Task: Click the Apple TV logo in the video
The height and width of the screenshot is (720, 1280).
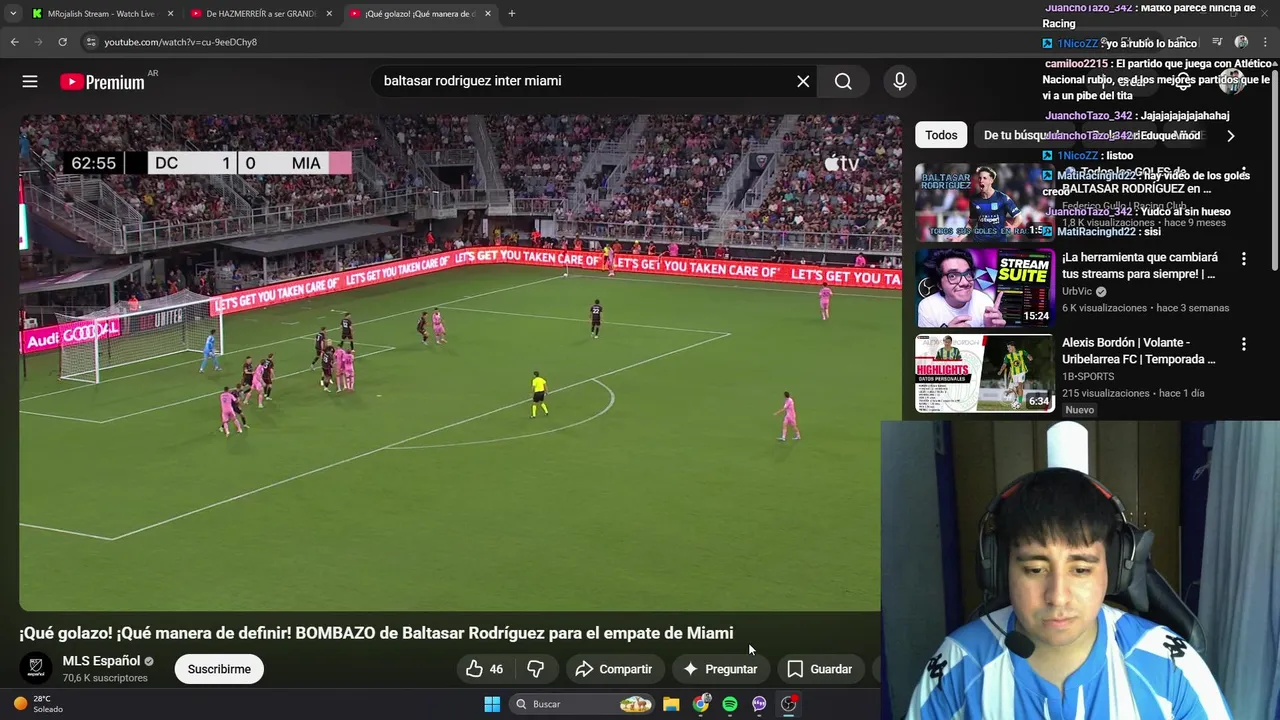Action: [841, 164]
